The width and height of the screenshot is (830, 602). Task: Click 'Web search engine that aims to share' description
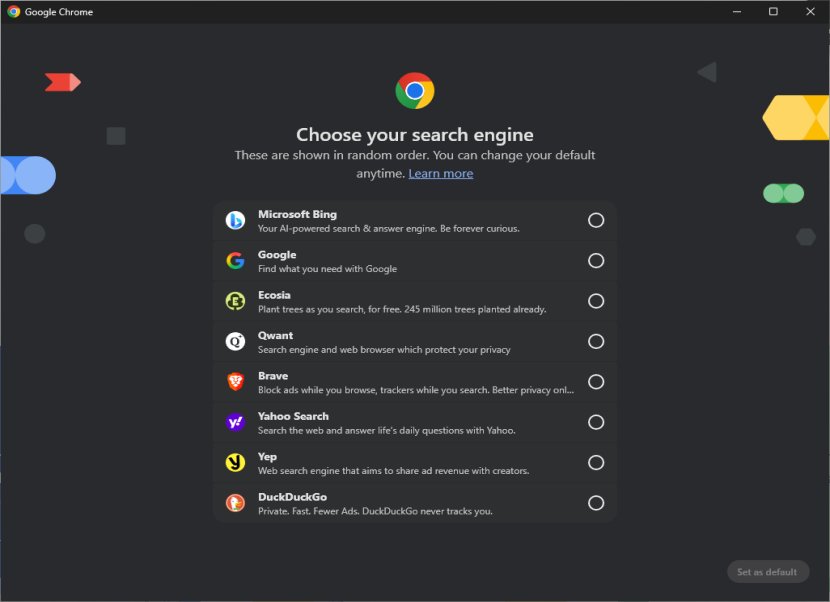pos(393,471)
